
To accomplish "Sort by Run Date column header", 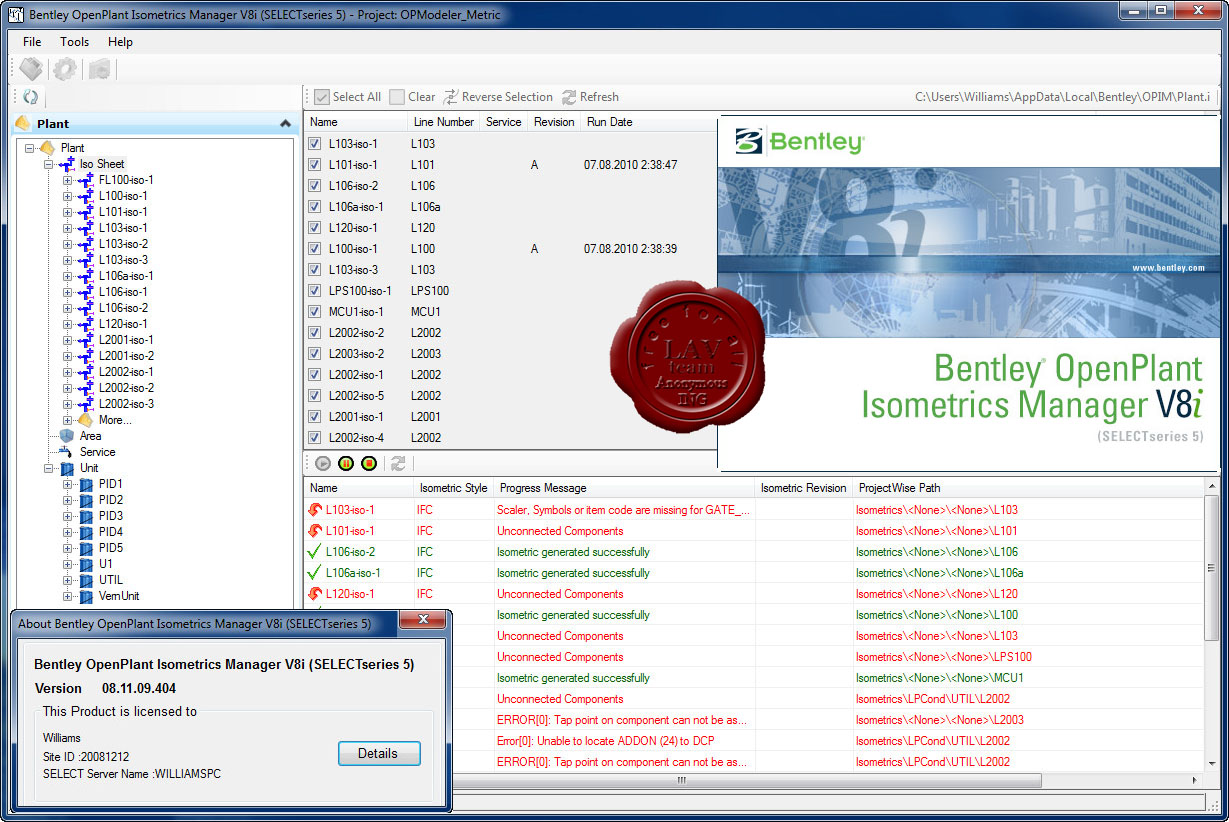I will click(x=648, y=122).
